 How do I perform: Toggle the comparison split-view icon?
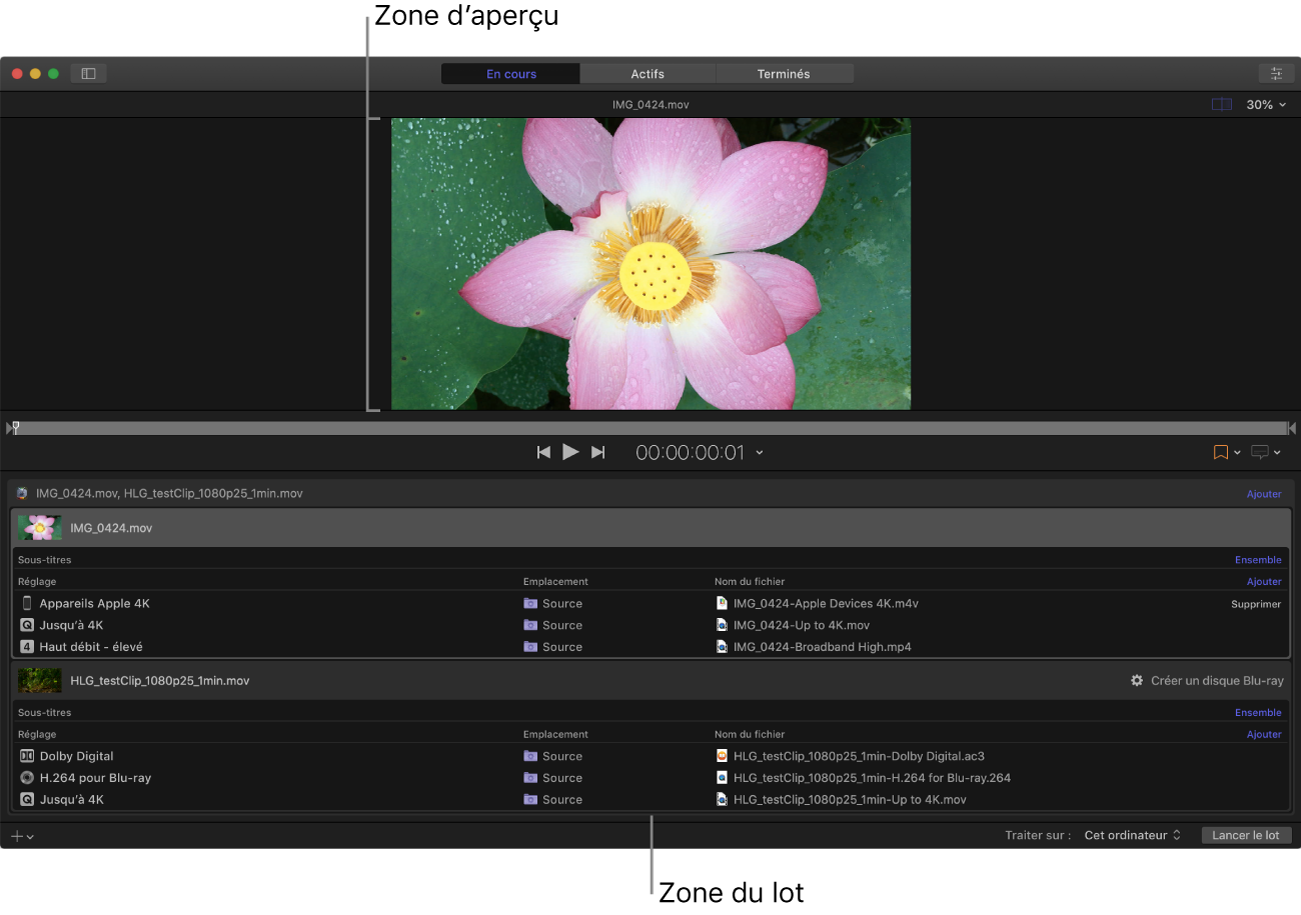coord(1221,105)
